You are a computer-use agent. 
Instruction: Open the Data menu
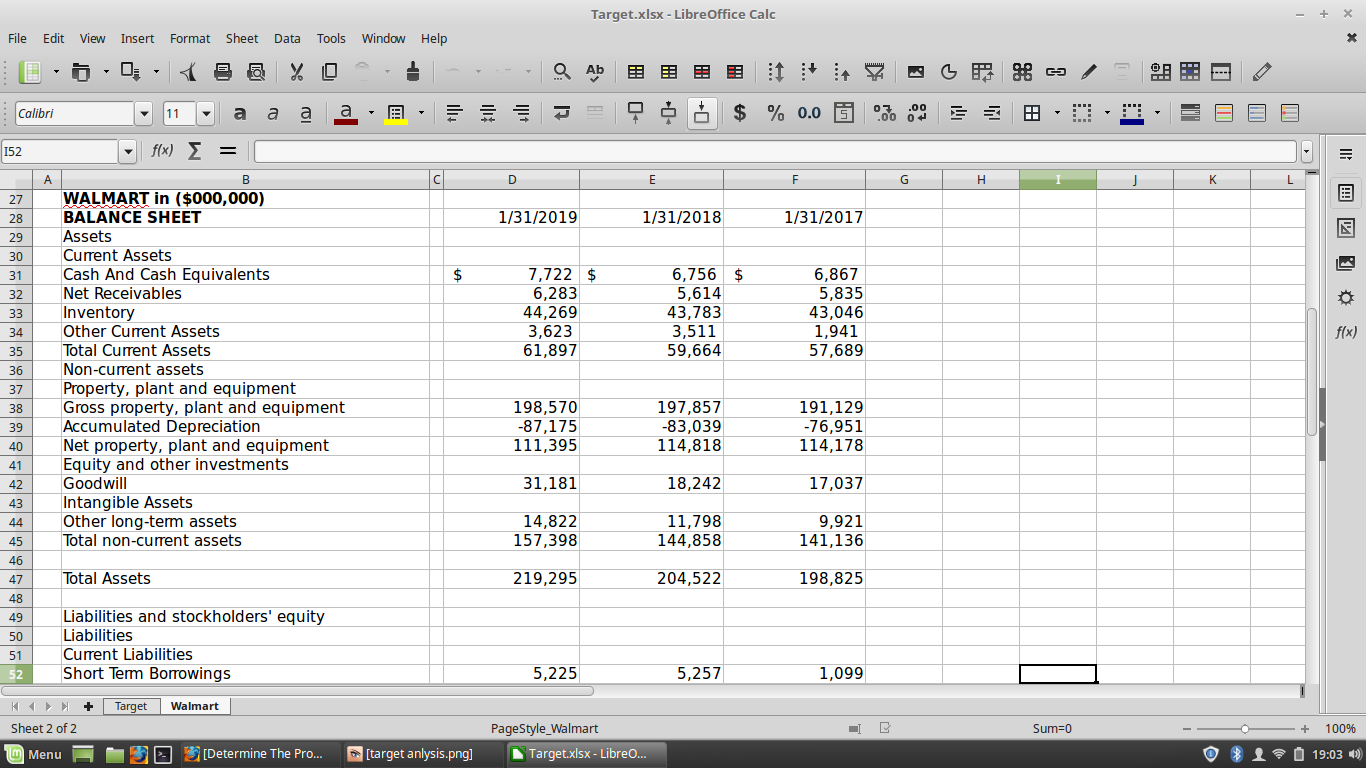[287, 38]
